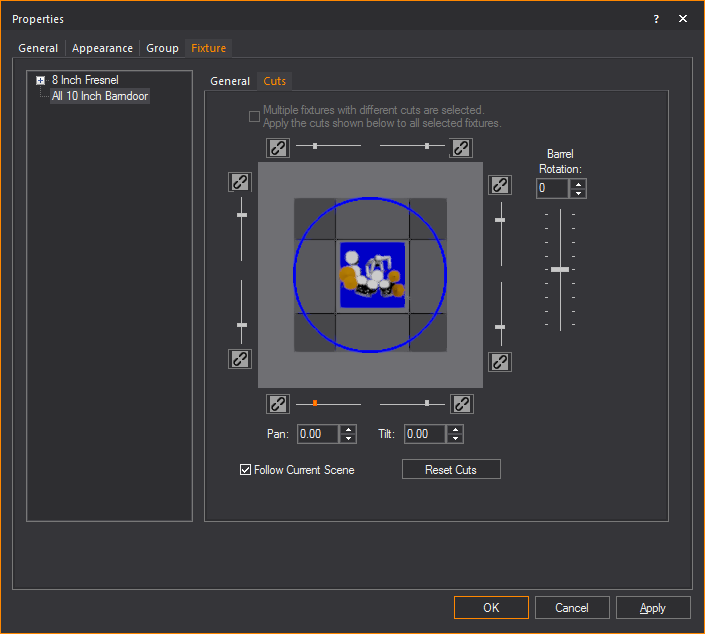Click the top-left shutter link icon
This screenshot has width=705, height=634.
pyautogui.click(x=278, y=148)
